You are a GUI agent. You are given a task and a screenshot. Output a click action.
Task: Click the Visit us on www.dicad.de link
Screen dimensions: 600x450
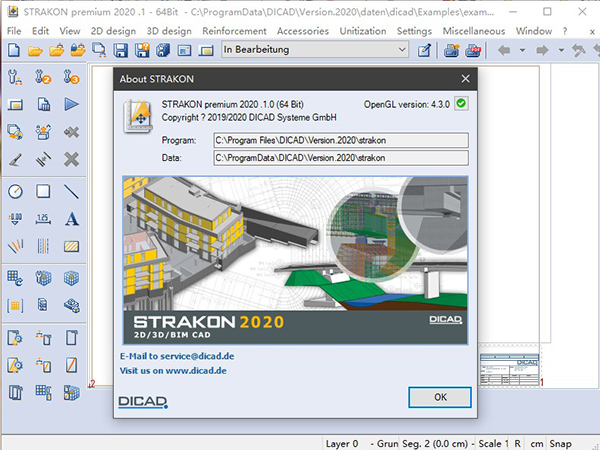tap(173, 371)
